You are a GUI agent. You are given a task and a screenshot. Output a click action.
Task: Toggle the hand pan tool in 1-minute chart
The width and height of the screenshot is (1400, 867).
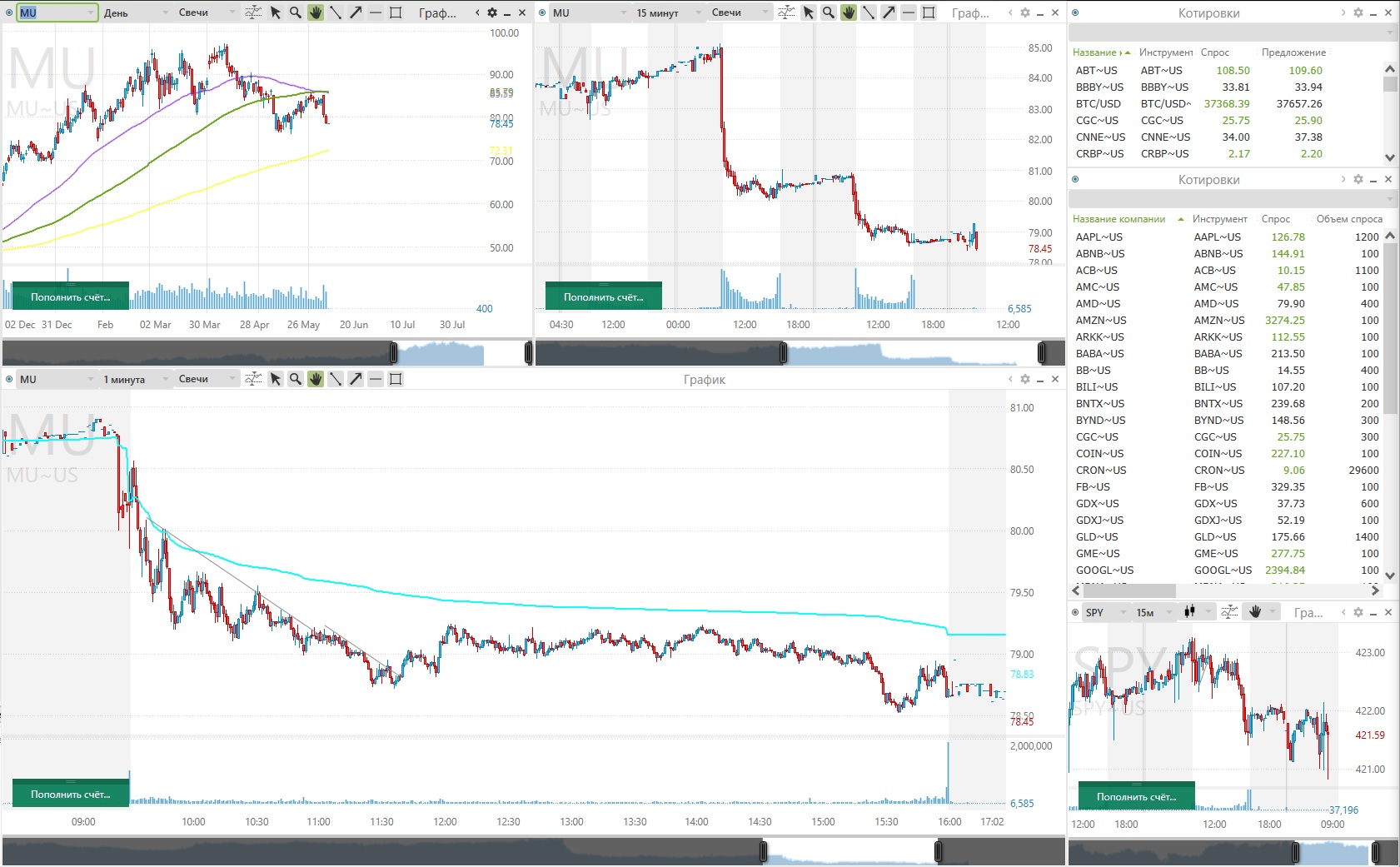[x=316, y=379]
